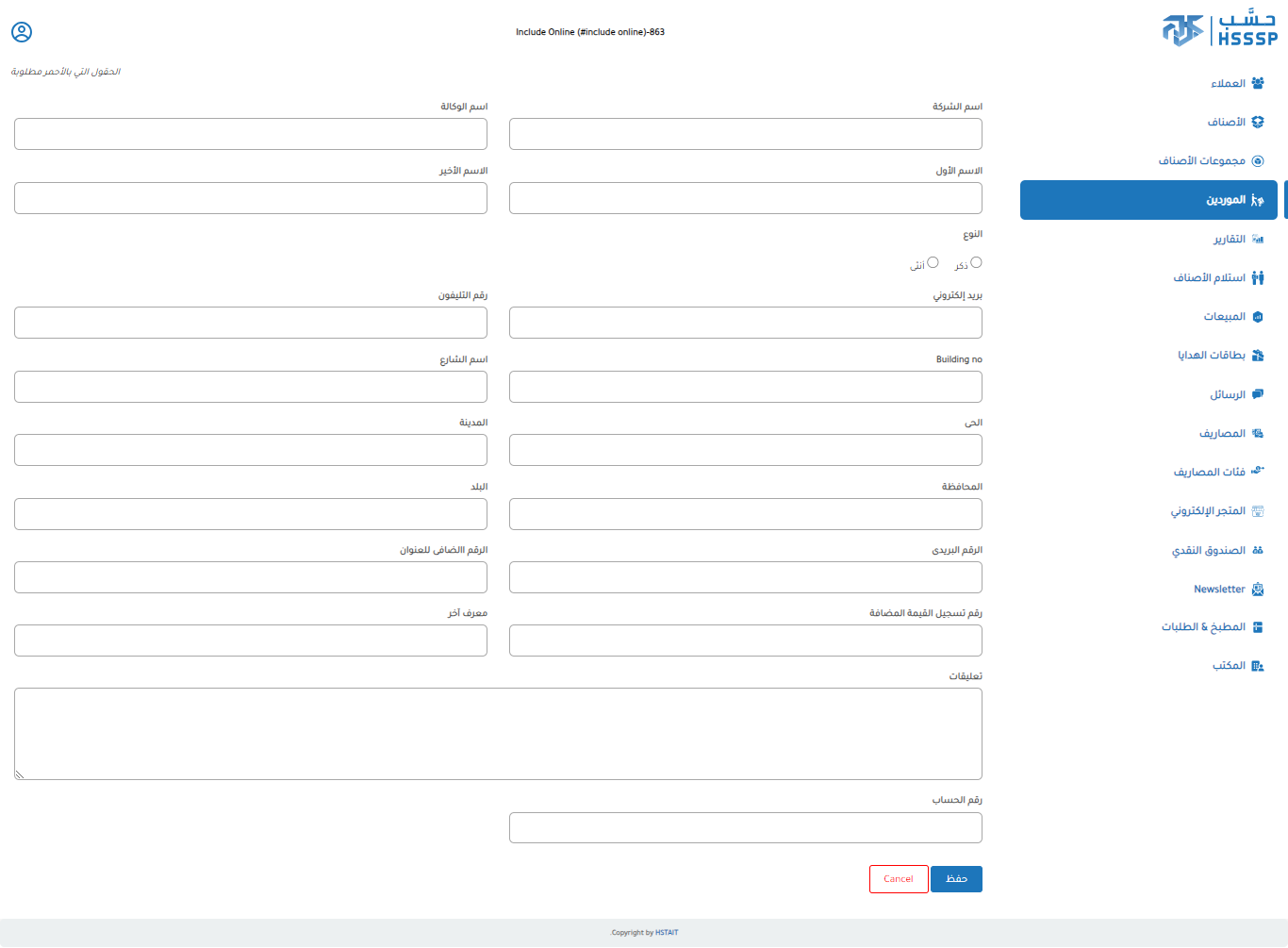Click the messages (الرسائل) chat icon
Image resolution: width=1288 pixels, height=948 pixels.
tap(1257, 394)
